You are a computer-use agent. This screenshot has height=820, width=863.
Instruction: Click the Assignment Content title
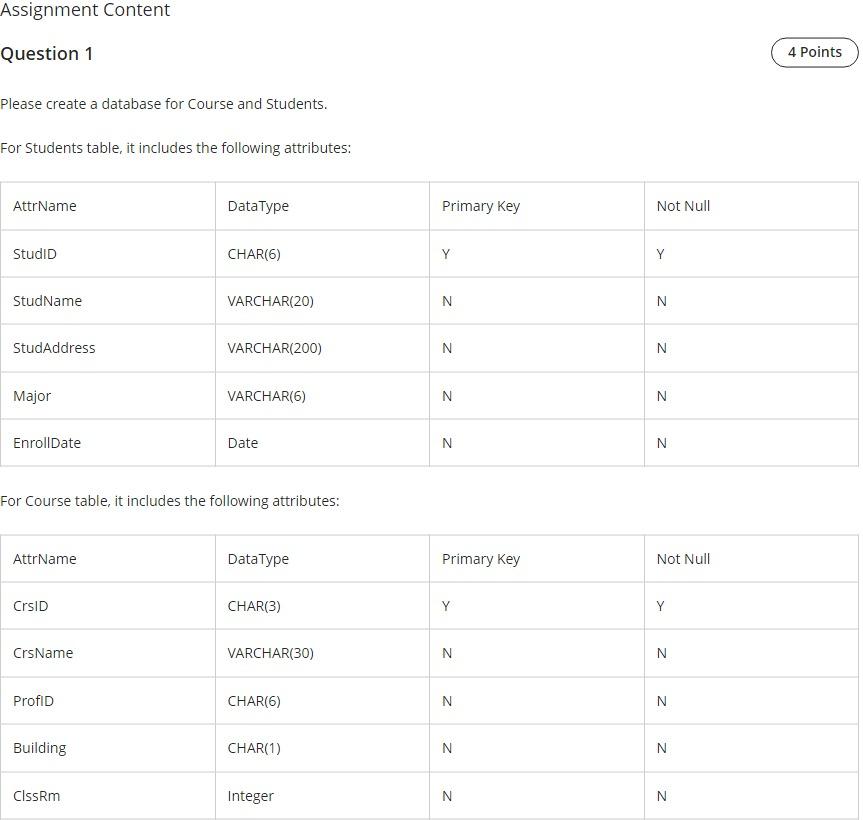(85, 10)
